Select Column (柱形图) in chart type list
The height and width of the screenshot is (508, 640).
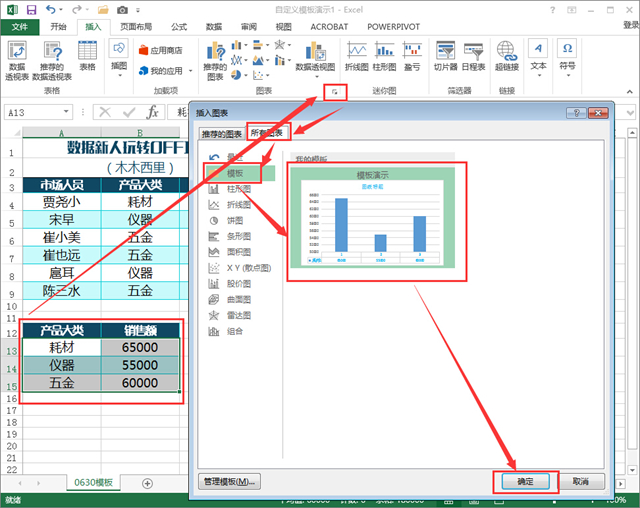coord(240,189)
